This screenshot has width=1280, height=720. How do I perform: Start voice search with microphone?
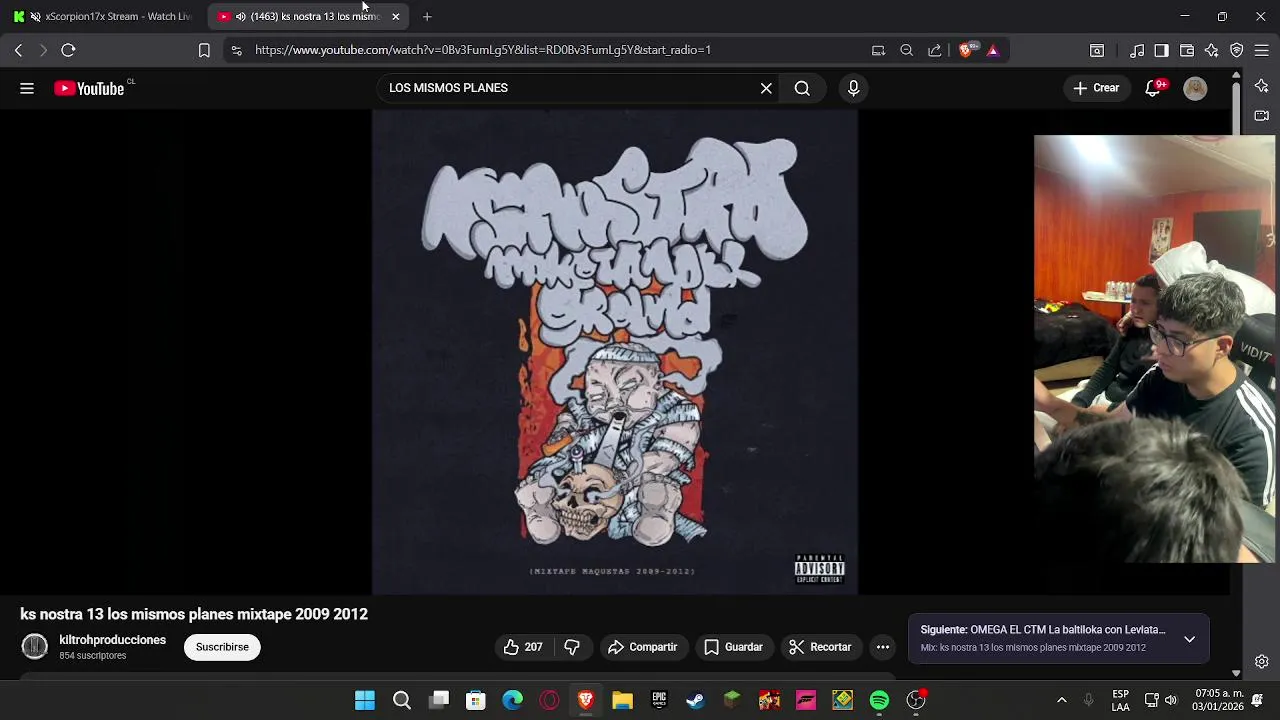(853, 88)
